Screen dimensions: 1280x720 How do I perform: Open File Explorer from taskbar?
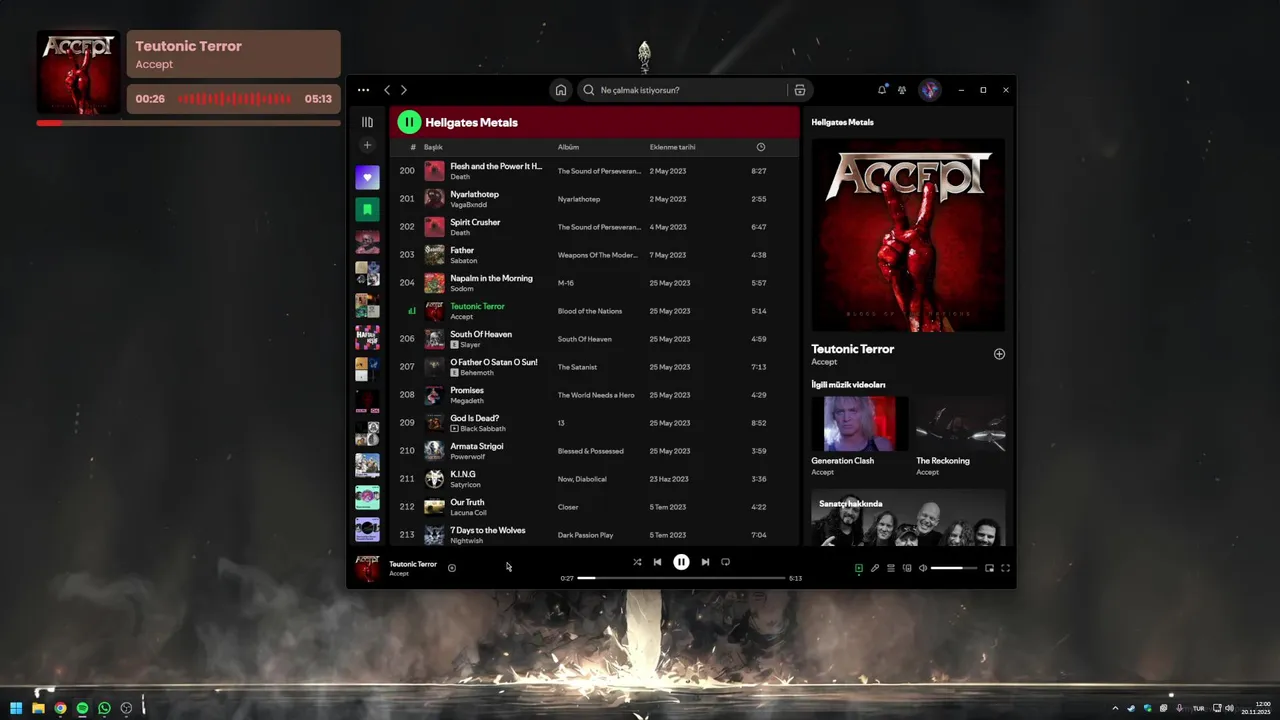(x=38, y=708)
